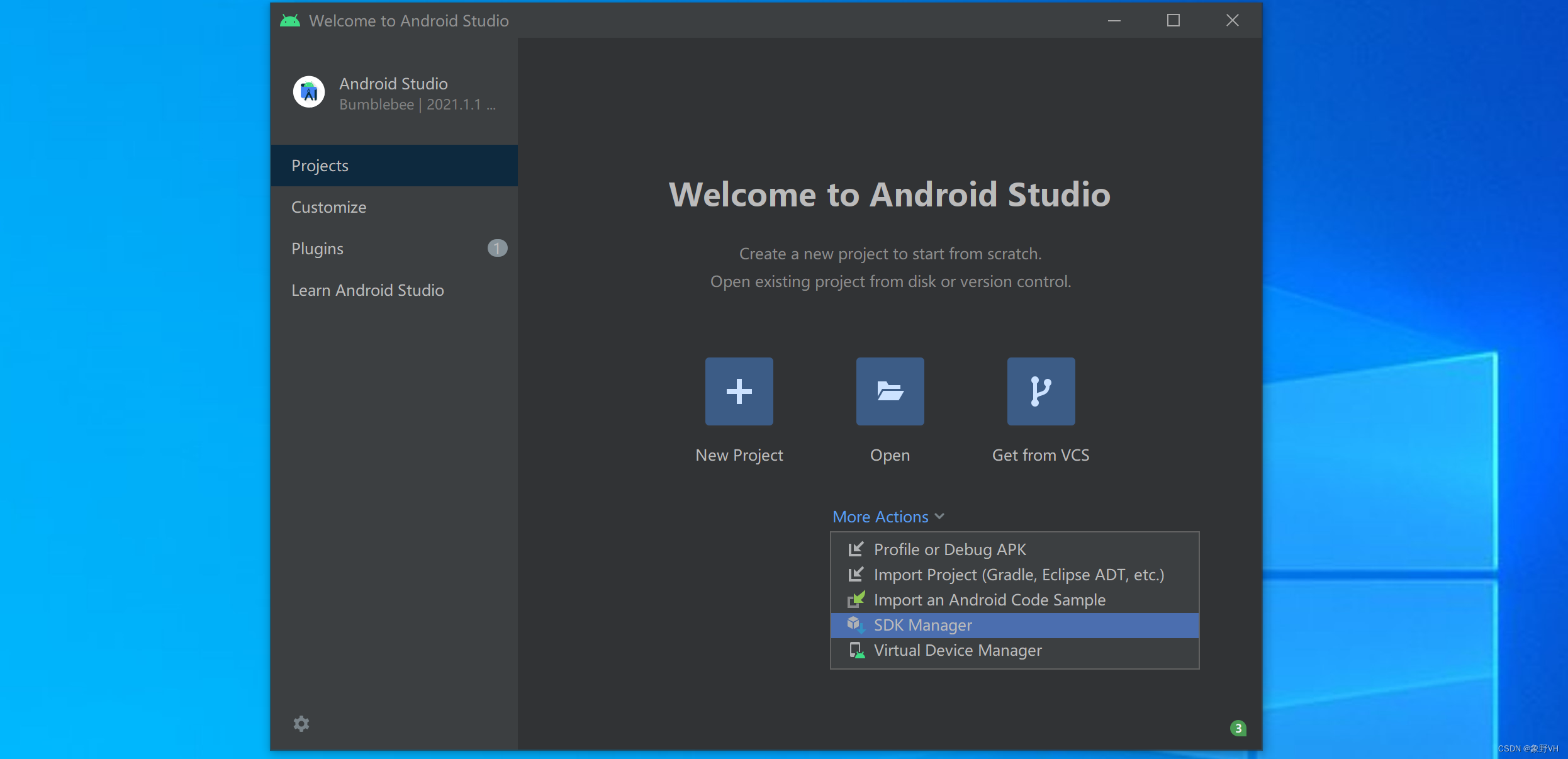Switch to the Projects tab
The image size is (1568, 759).
coord(320,166)
